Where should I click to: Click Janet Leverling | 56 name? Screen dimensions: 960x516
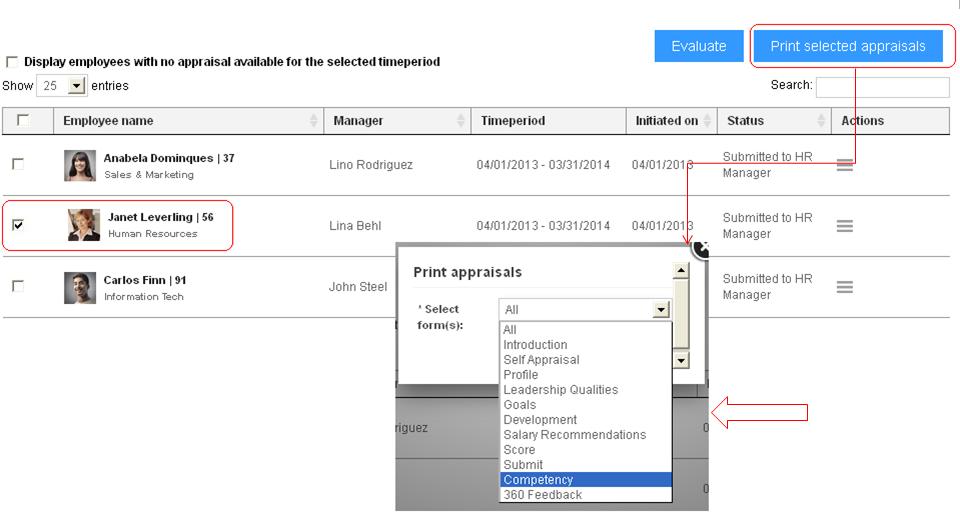(x=160, y=217)
